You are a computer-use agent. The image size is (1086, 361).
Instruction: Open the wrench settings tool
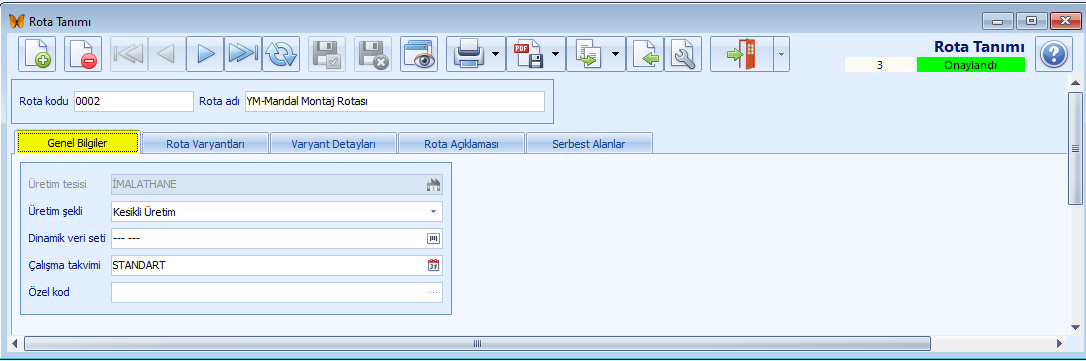tap(683, 54)
